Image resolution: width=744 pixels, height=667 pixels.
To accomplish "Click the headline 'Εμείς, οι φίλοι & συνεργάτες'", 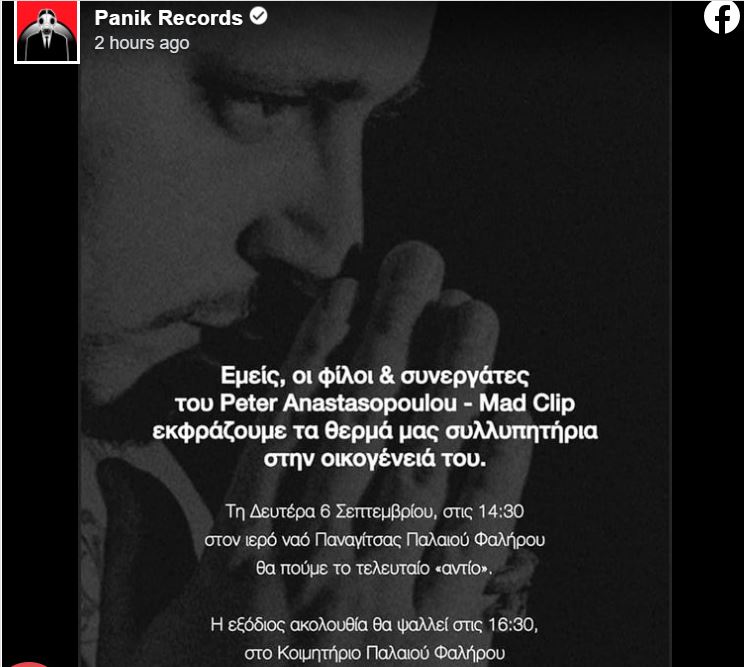I will pyautogui.click(x=375, y=376).
